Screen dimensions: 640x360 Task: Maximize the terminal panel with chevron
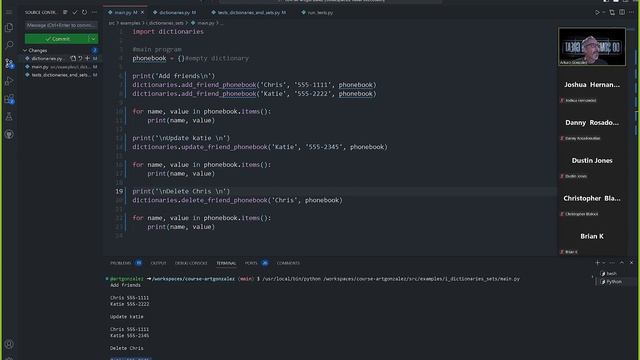622,263
